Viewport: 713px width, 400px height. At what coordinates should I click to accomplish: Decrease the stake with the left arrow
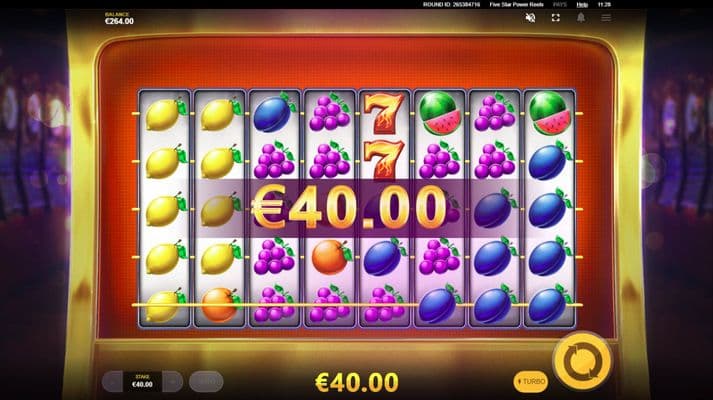pyautogui.click(x=112, y=381)
